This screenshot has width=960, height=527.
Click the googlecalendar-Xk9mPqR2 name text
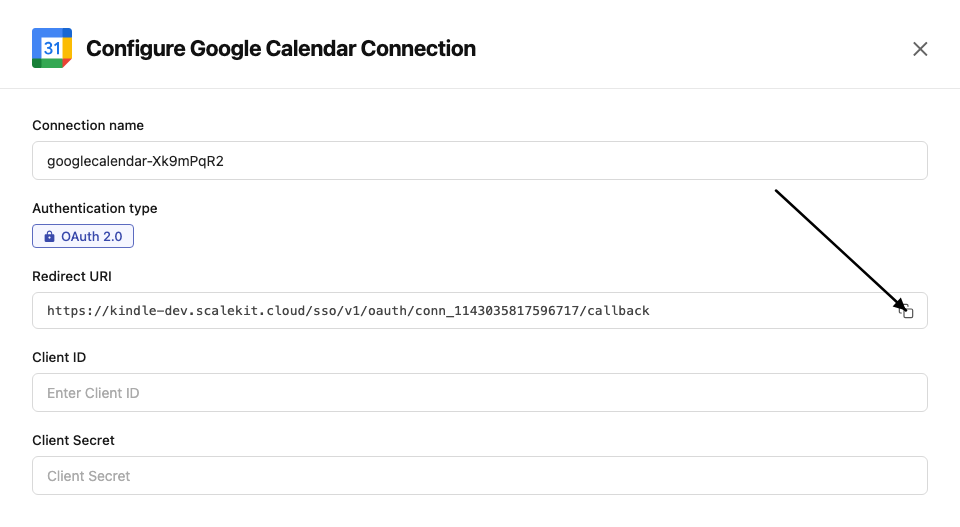coord(135,161)
